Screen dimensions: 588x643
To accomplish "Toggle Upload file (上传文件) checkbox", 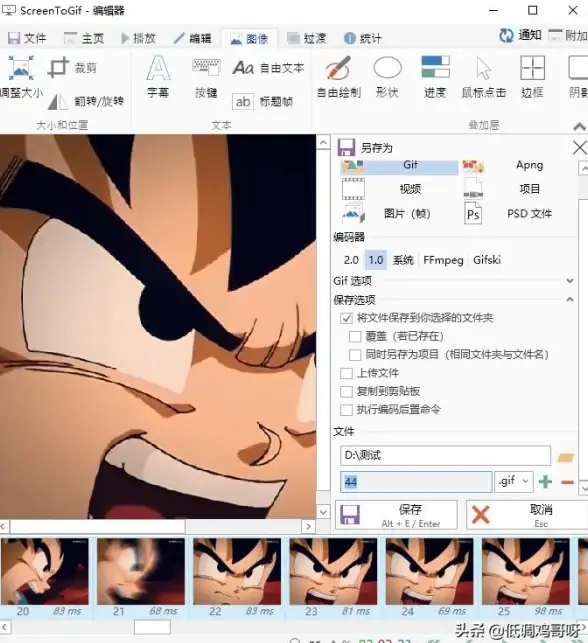I will pyautogui.click(x=346, y=373).
